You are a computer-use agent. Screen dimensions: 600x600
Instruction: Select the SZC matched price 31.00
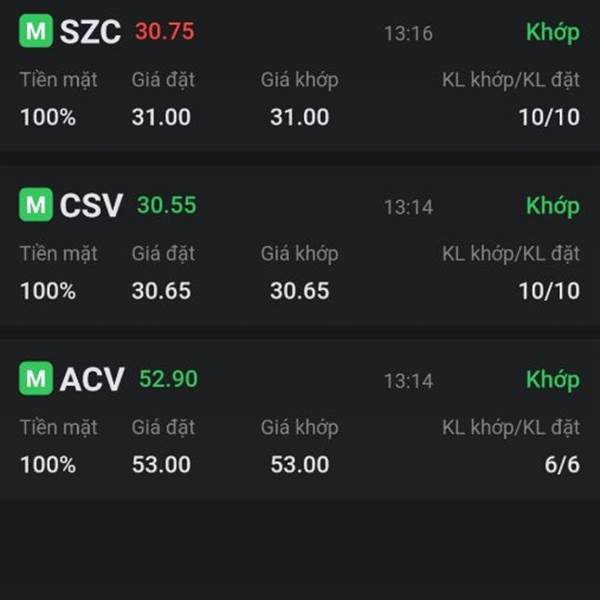[x=300, y=117]
